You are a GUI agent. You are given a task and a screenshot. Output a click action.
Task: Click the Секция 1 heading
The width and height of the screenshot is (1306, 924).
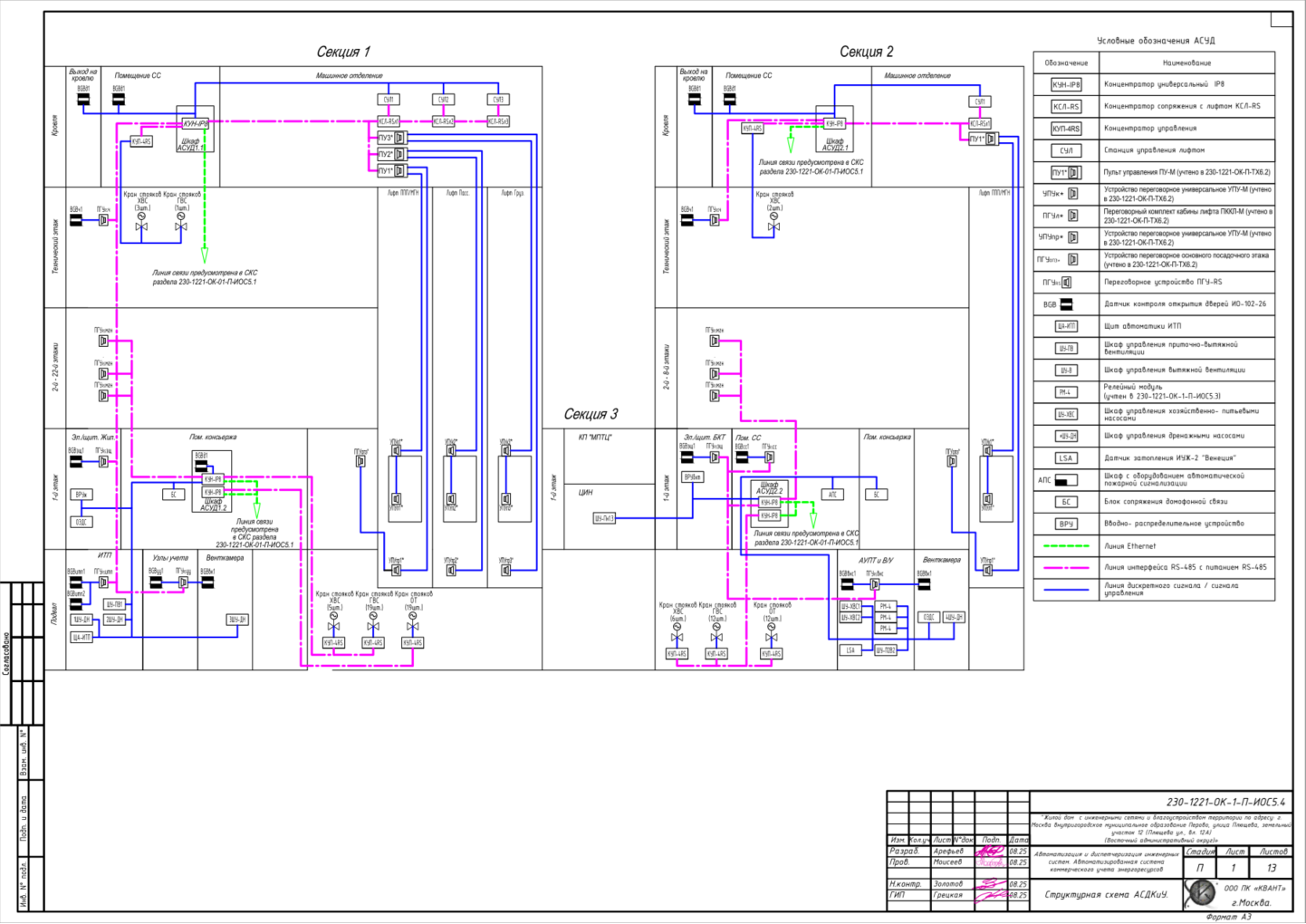point(343,52)
